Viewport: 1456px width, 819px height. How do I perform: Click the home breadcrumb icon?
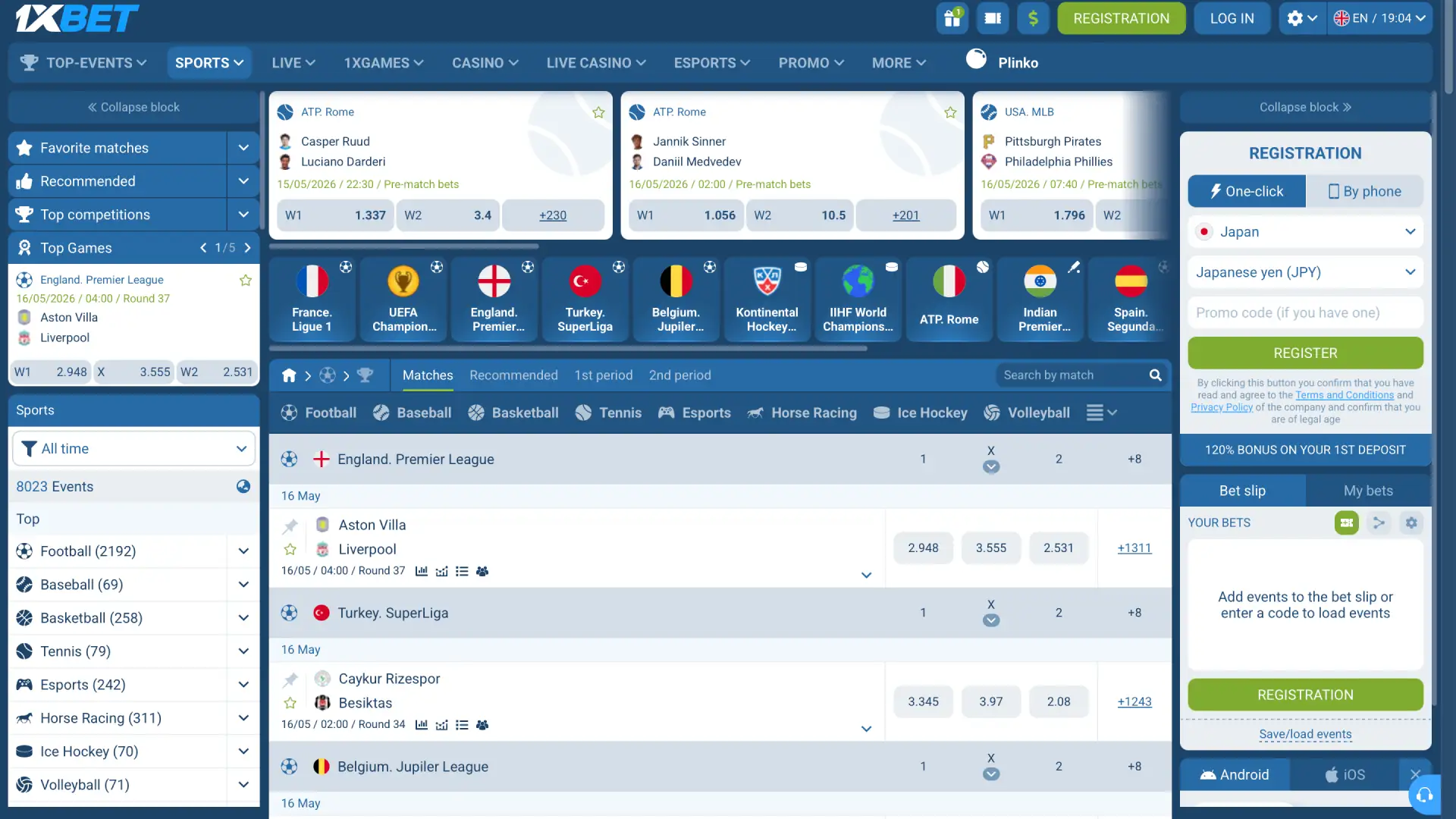pos(289,375)
